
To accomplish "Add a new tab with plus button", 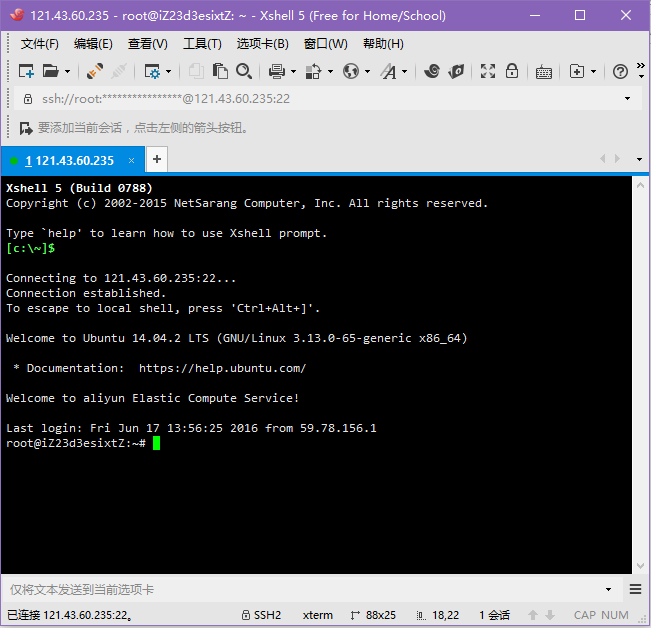I will [x=157, y=159].
